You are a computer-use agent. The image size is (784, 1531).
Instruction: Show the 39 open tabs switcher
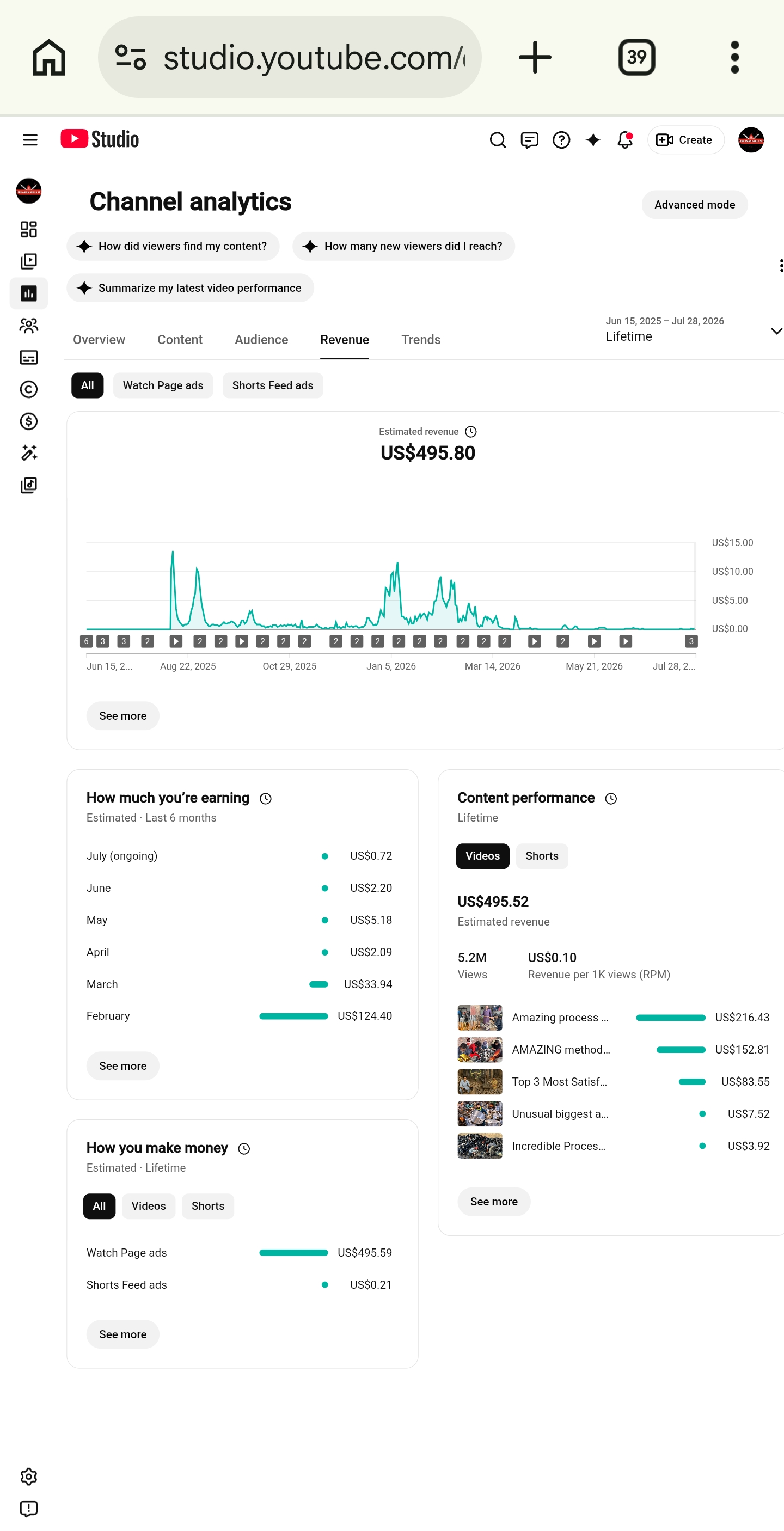point(636,57)
